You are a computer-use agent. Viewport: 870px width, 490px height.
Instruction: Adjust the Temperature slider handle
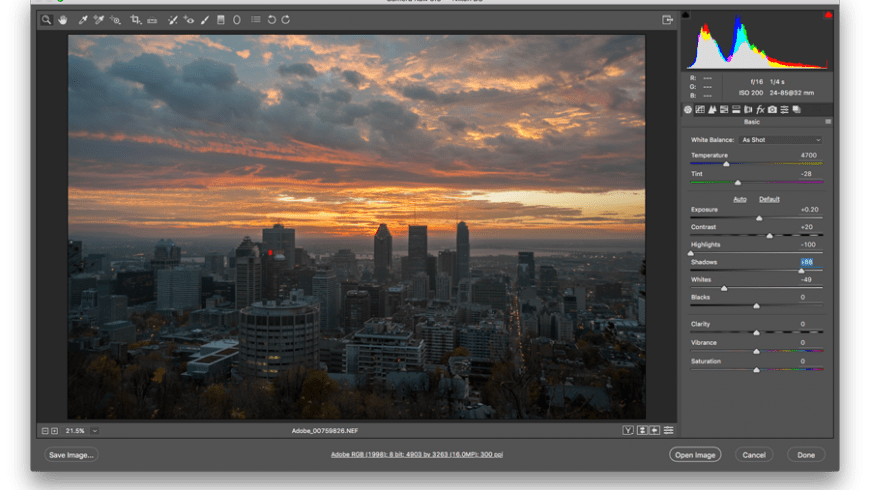coord(726,164)
